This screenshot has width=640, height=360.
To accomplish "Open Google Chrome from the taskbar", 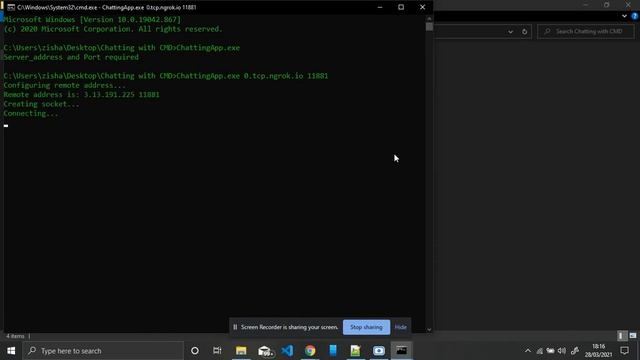I will (x=310, y=351).
